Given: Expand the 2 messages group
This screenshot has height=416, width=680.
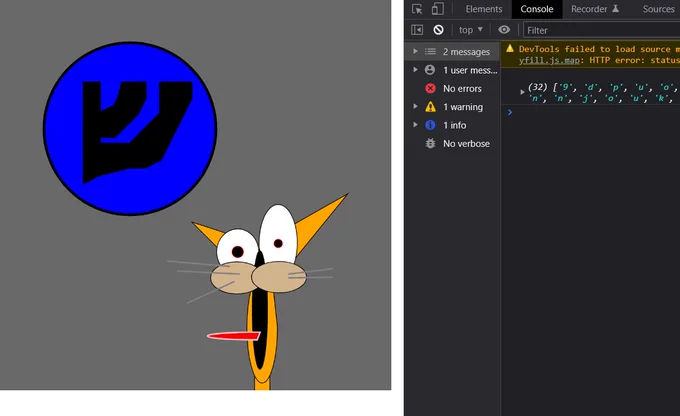Looking at the screenshot, I should click(415, 51).
